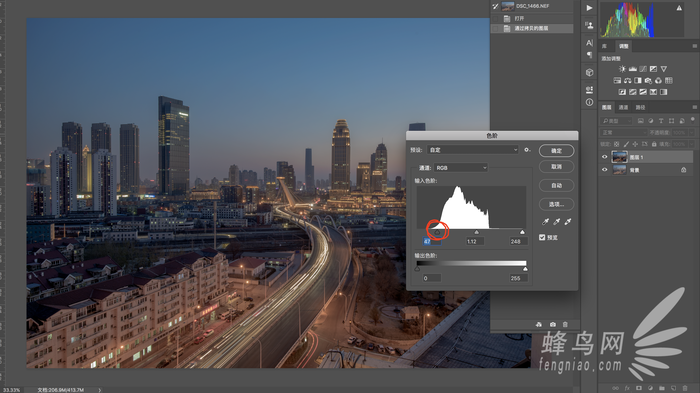Open the RGB channel dropdown

461,168
